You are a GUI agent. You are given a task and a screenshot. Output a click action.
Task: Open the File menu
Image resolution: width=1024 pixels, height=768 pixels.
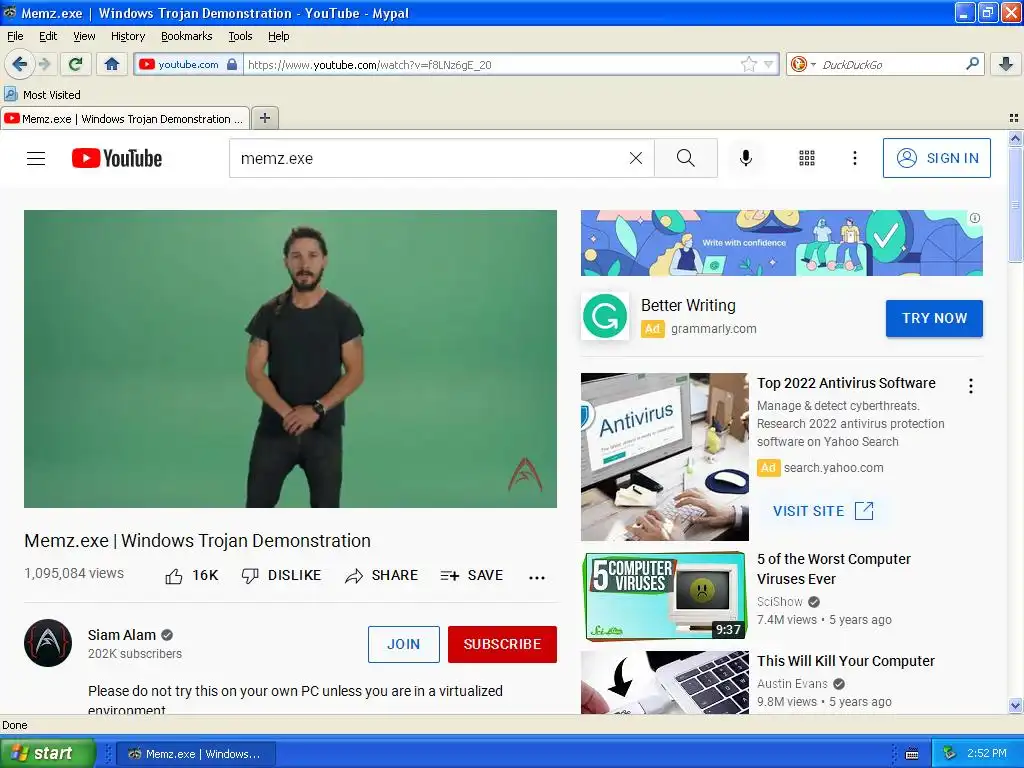tap(15, 36)
